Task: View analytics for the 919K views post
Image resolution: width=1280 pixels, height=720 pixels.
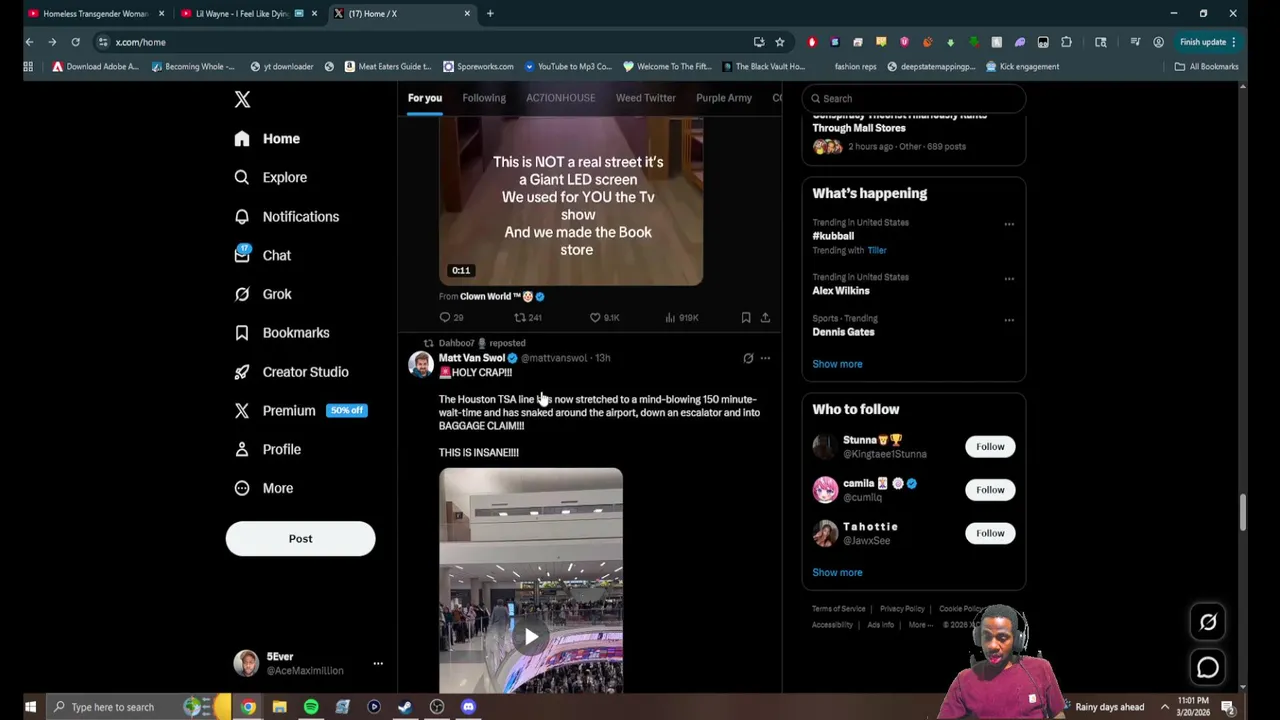Action: pyautogui.click(x=682, y=318)
